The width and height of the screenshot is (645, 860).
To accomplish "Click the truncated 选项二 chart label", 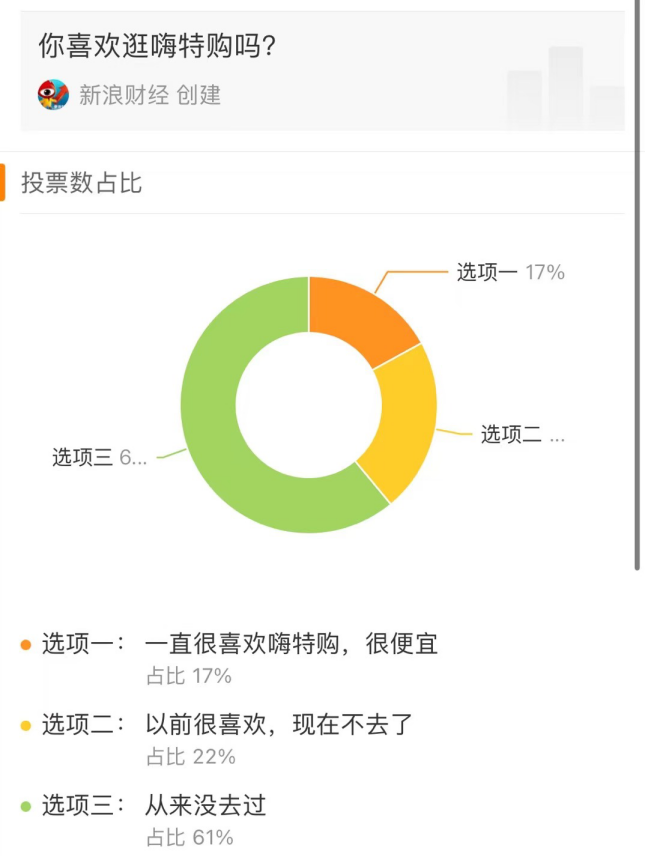I will [522, 435].
